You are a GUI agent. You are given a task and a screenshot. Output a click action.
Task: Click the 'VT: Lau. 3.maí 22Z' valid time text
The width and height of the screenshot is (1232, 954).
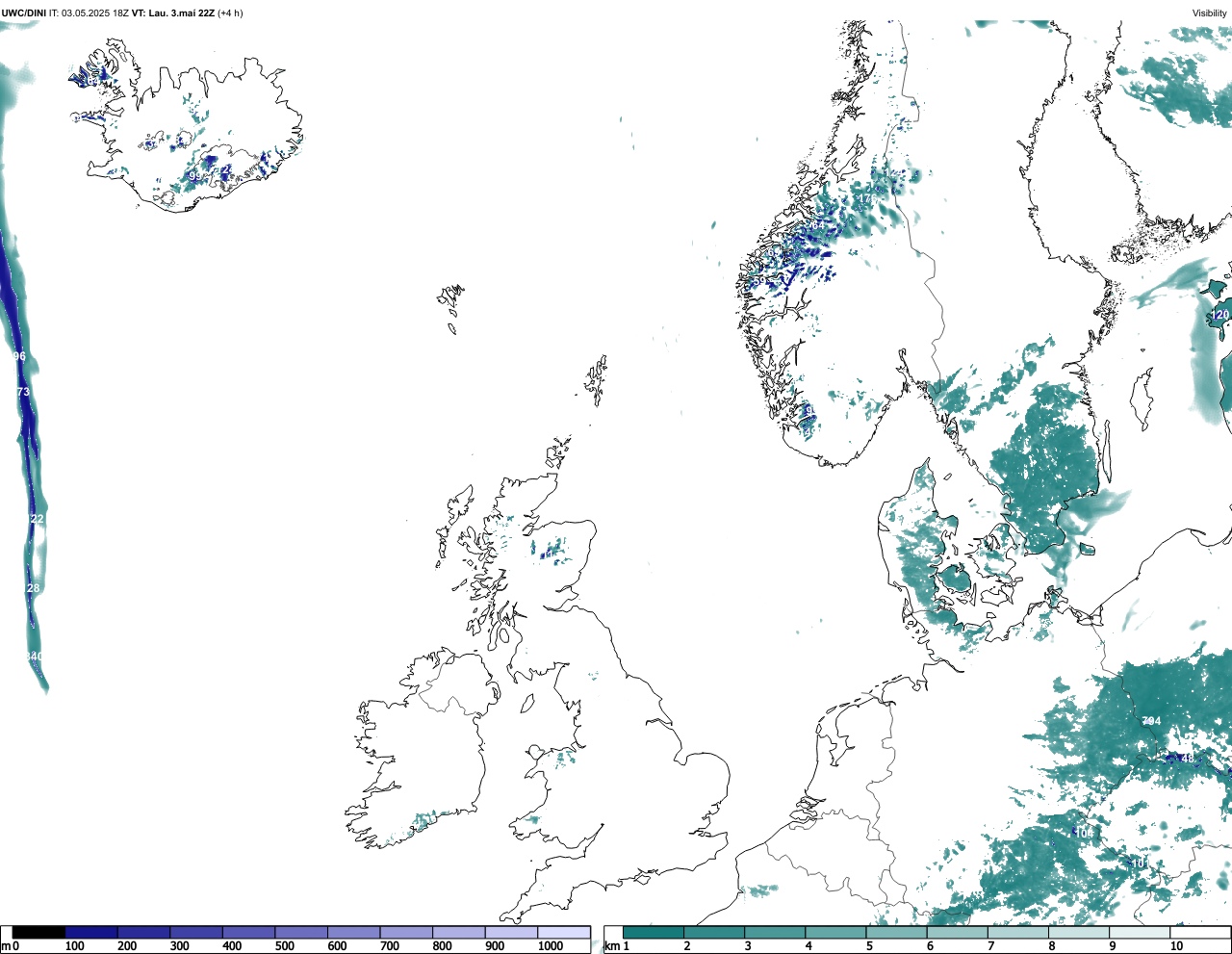pyautogui.click(x=174, y=13)
